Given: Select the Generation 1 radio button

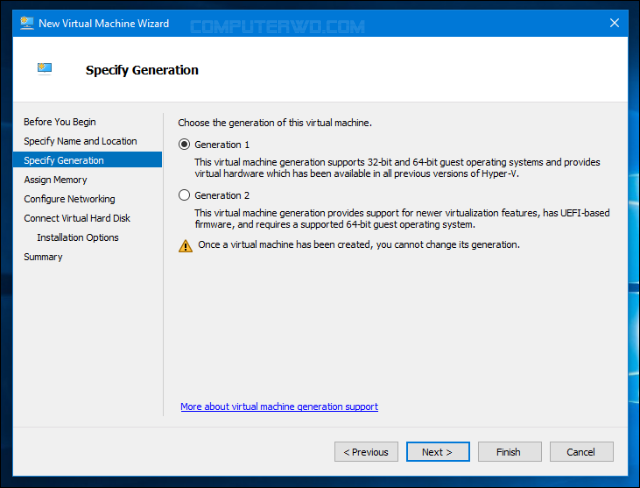Looking at the screenshot, I should [x=184, y=144].
